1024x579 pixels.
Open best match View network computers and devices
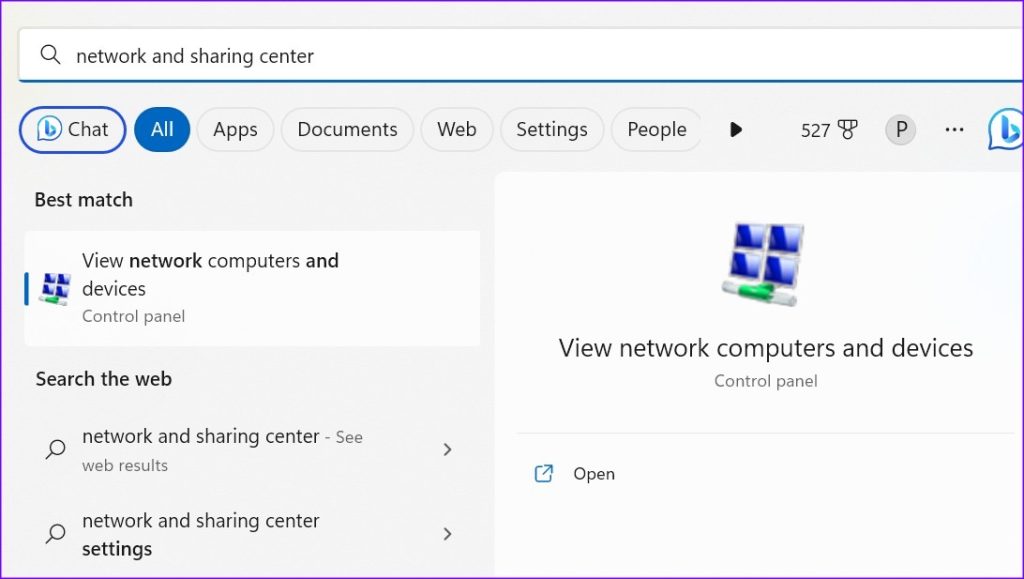[252, 288]
